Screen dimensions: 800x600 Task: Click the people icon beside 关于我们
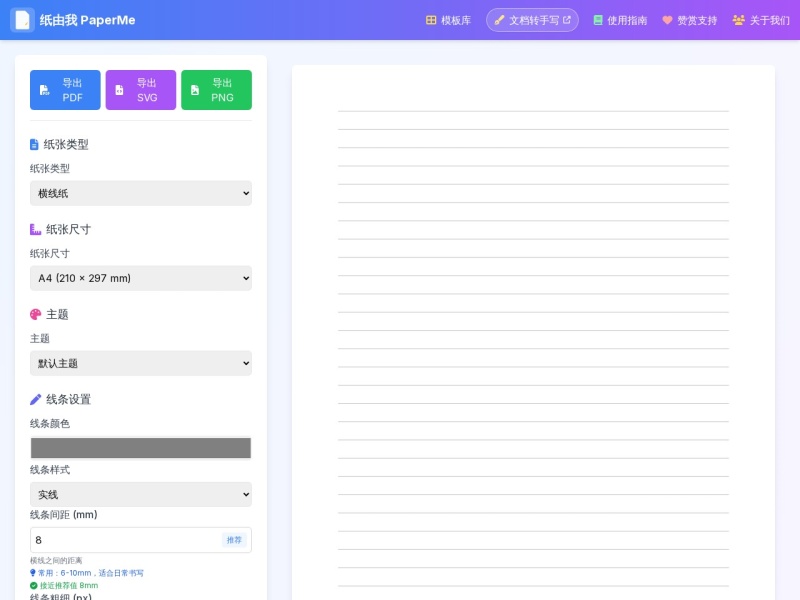[x=738, y=20]
